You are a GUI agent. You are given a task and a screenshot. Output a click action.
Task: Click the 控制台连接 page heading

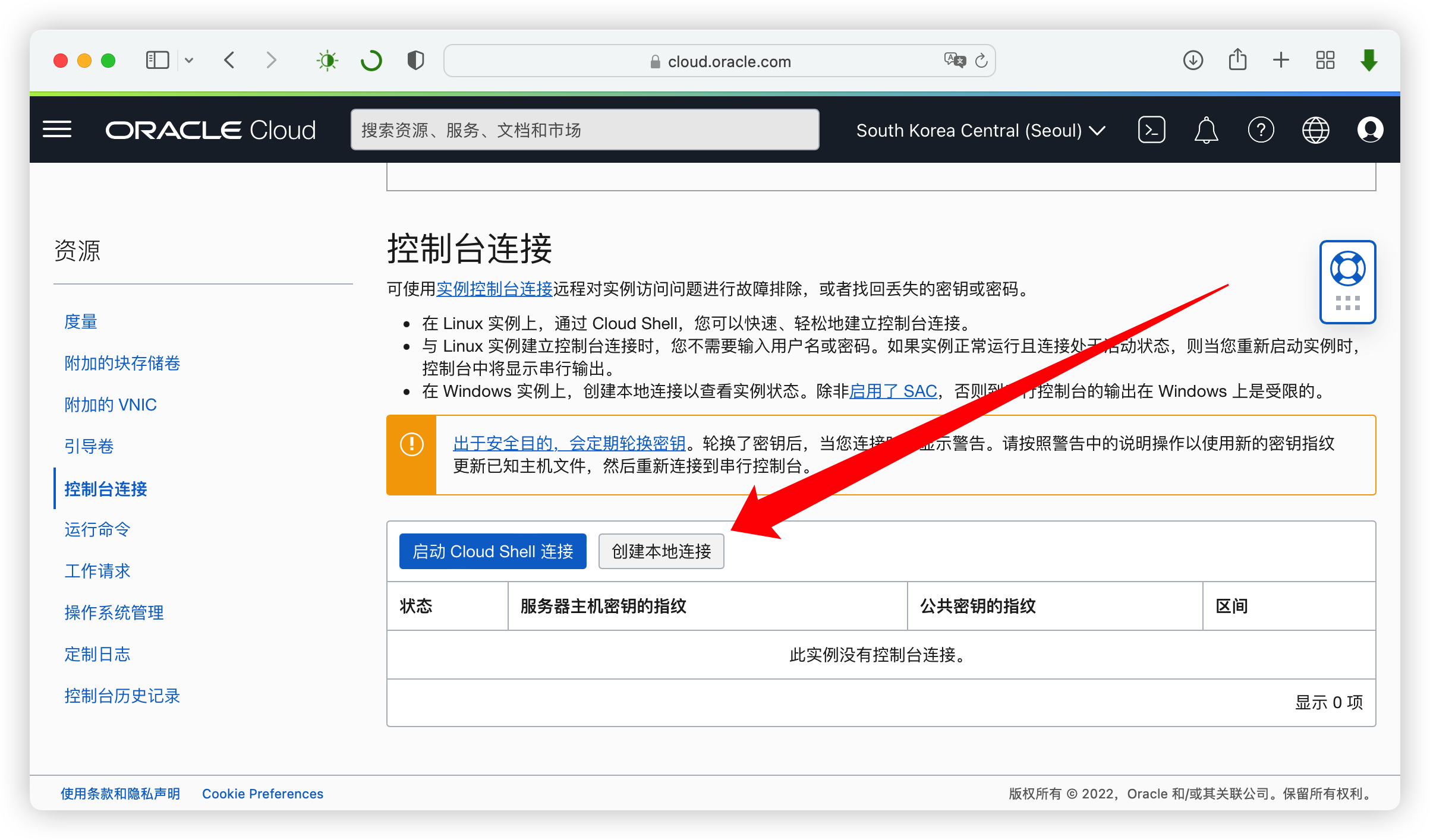(470, 248)
